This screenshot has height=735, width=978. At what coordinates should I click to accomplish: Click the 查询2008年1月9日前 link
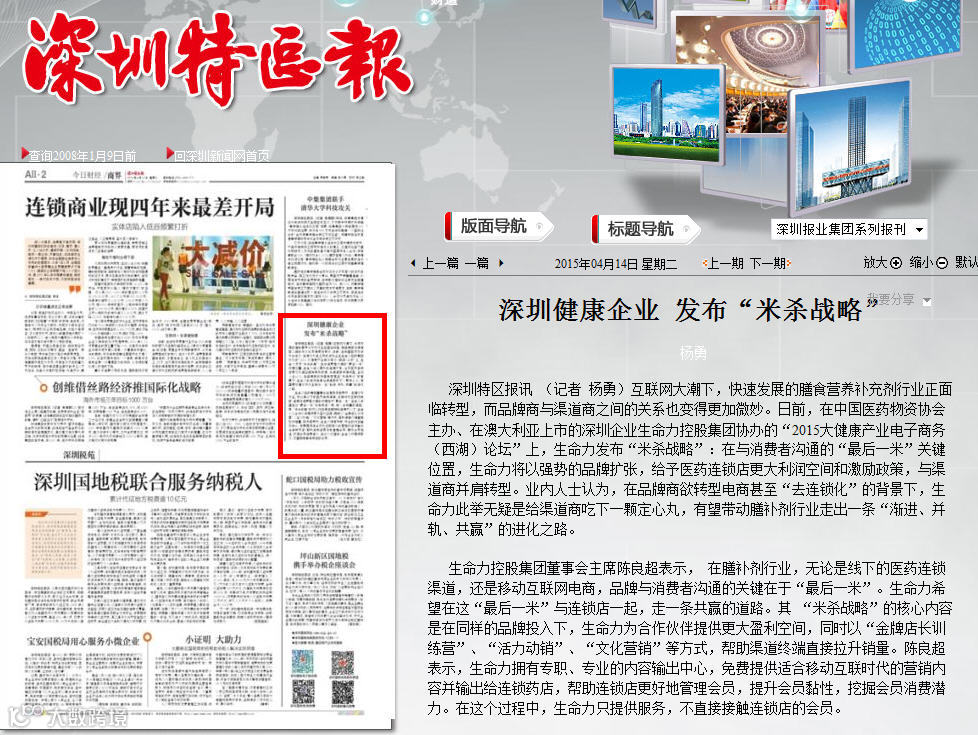pos(82,155)
